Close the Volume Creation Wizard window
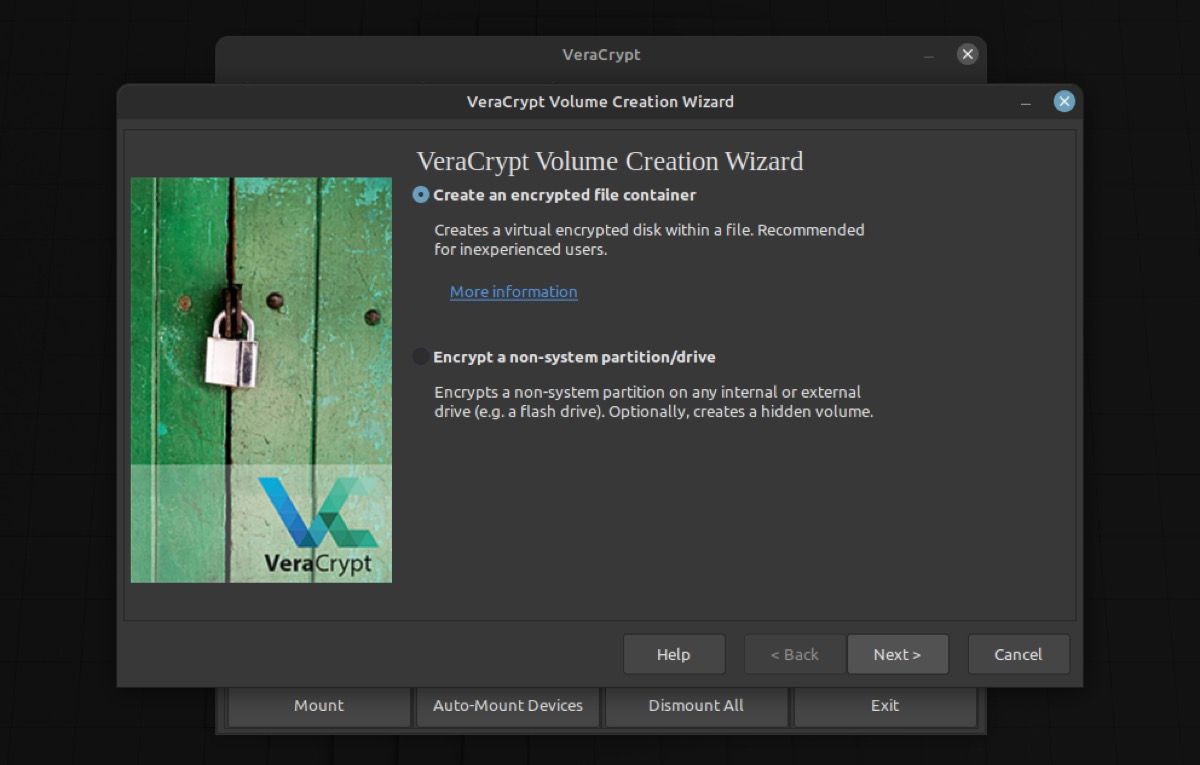 coord(1063,101)
